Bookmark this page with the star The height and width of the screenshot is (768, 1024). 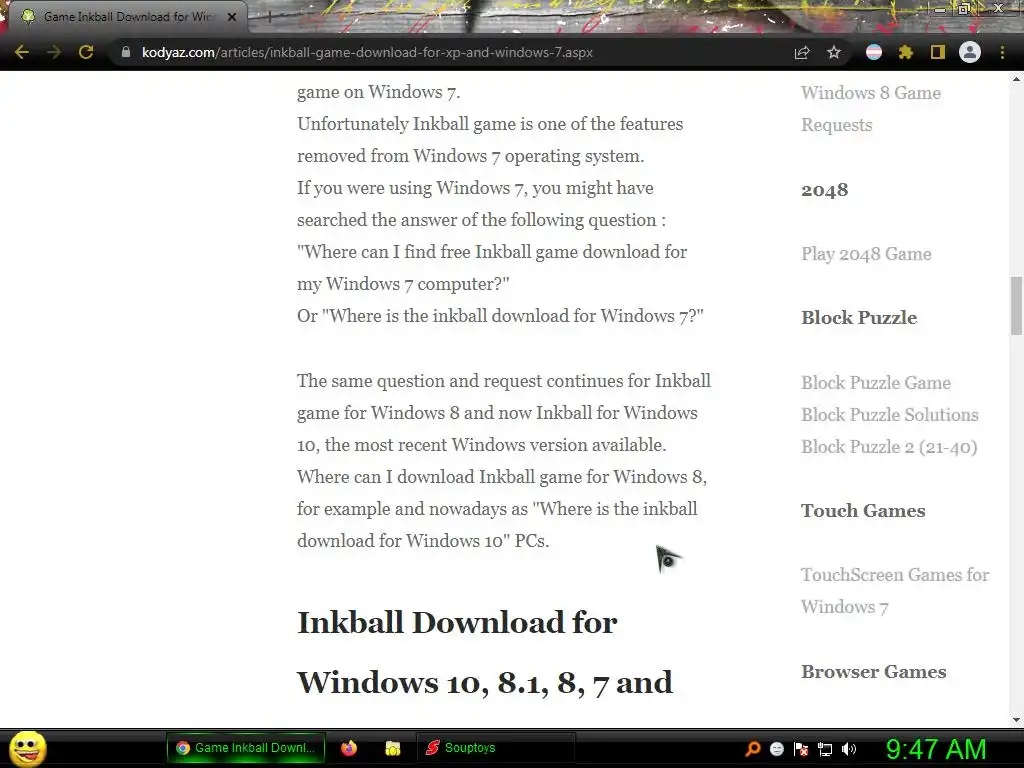click(x=834, y=52)
